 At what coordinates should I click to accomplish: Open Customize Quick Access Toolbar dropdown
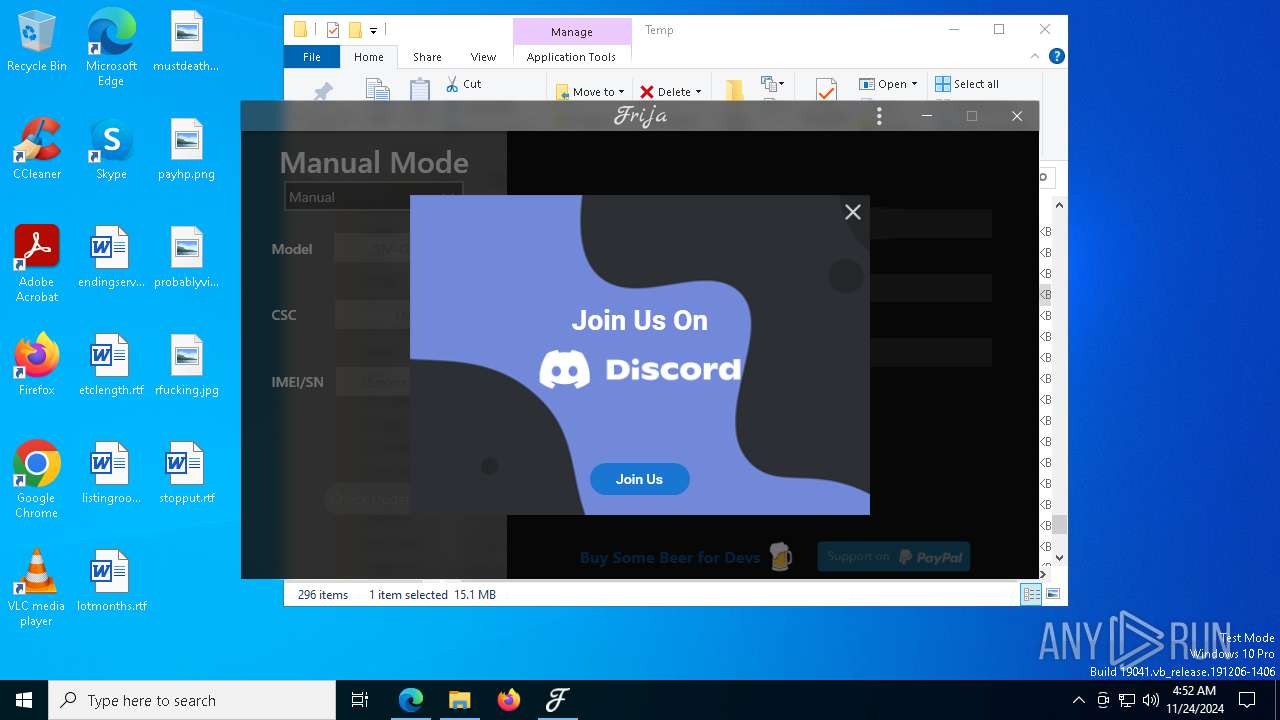point(373,30)
